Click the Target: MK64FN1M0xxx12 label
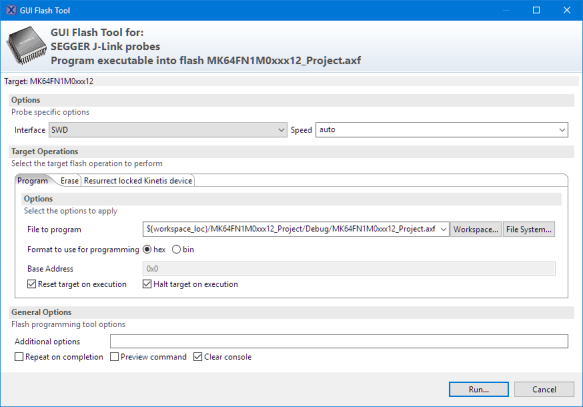Viewport: 583px width, 407px height. coord(49,81)
